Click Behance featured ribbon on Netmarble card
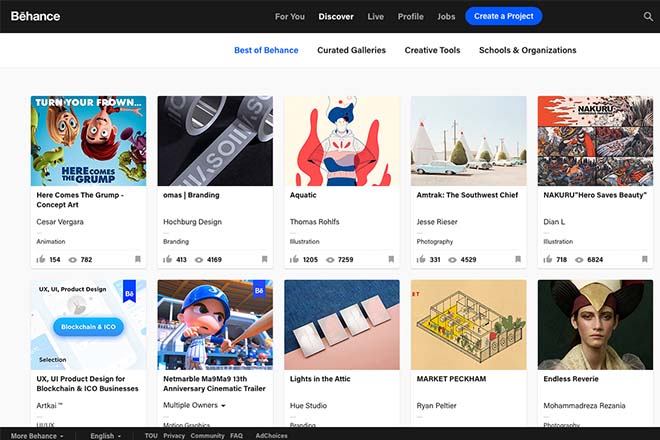Image resolution: width=660 pixels, height=440 pixels. pos(259,289)
